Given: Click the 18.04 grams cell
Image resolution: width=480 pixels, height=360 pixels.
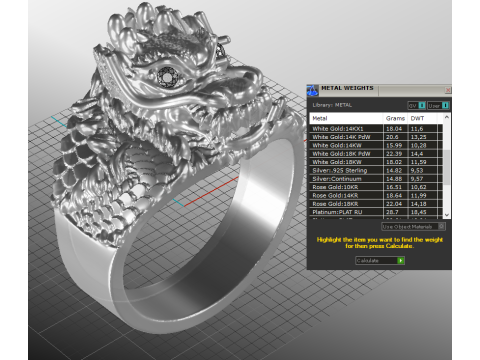Looking at the screenshot, I should coord(394,129).
